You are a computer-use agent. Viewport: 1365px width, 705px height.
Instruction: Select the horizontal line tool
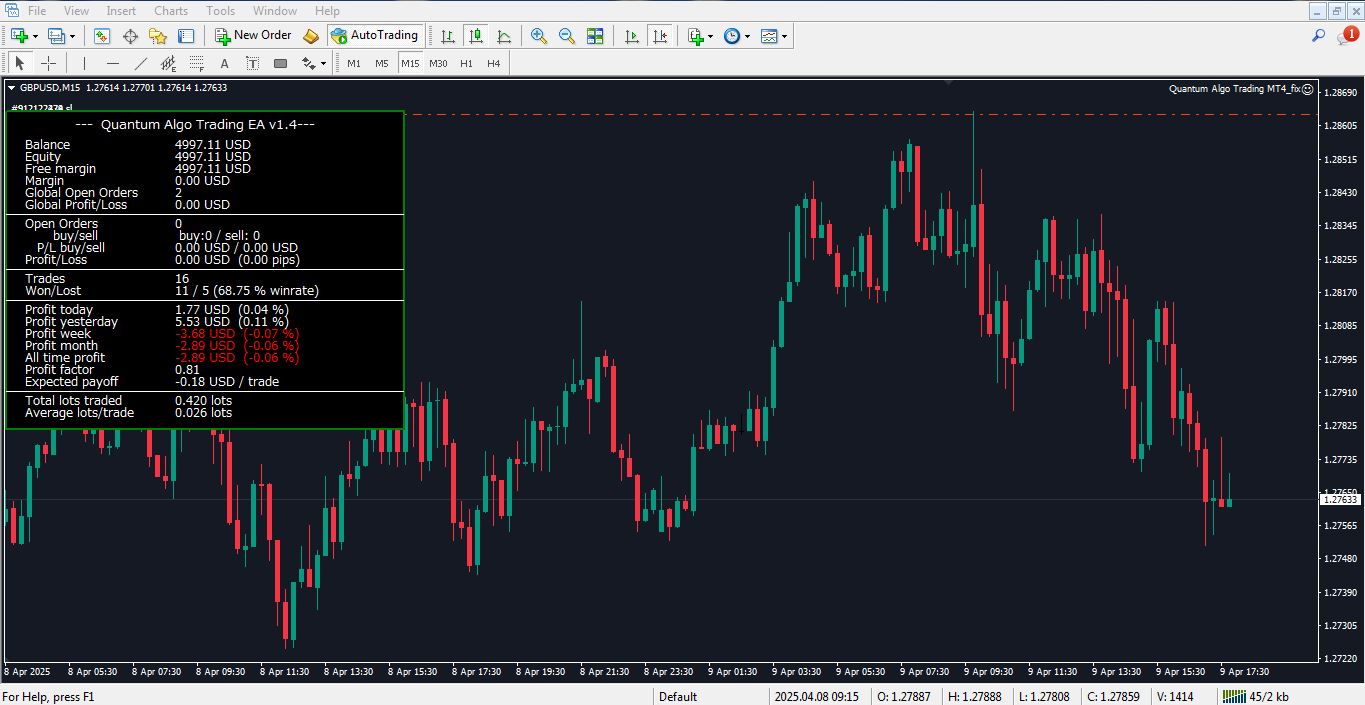112,63
